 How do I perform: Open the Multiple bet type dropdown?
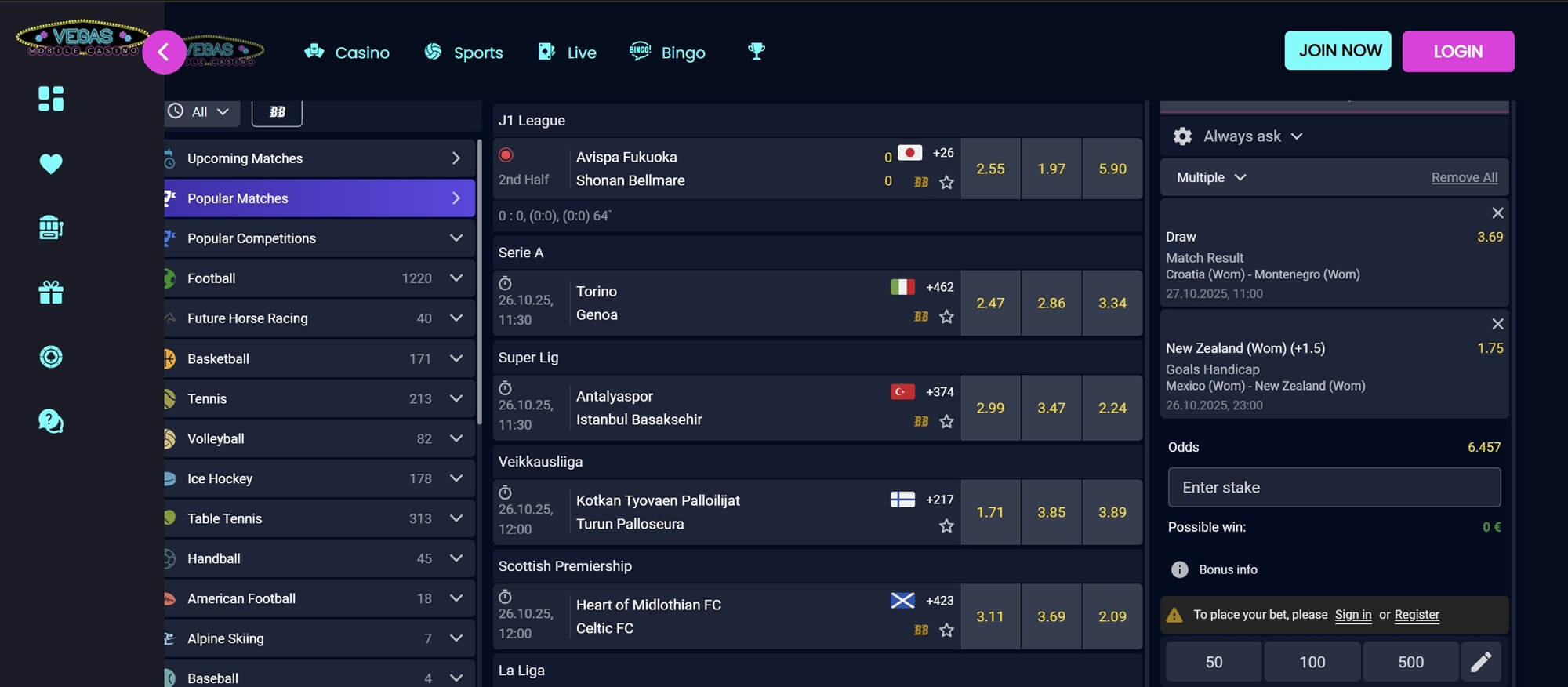(x=1210, y=177)
